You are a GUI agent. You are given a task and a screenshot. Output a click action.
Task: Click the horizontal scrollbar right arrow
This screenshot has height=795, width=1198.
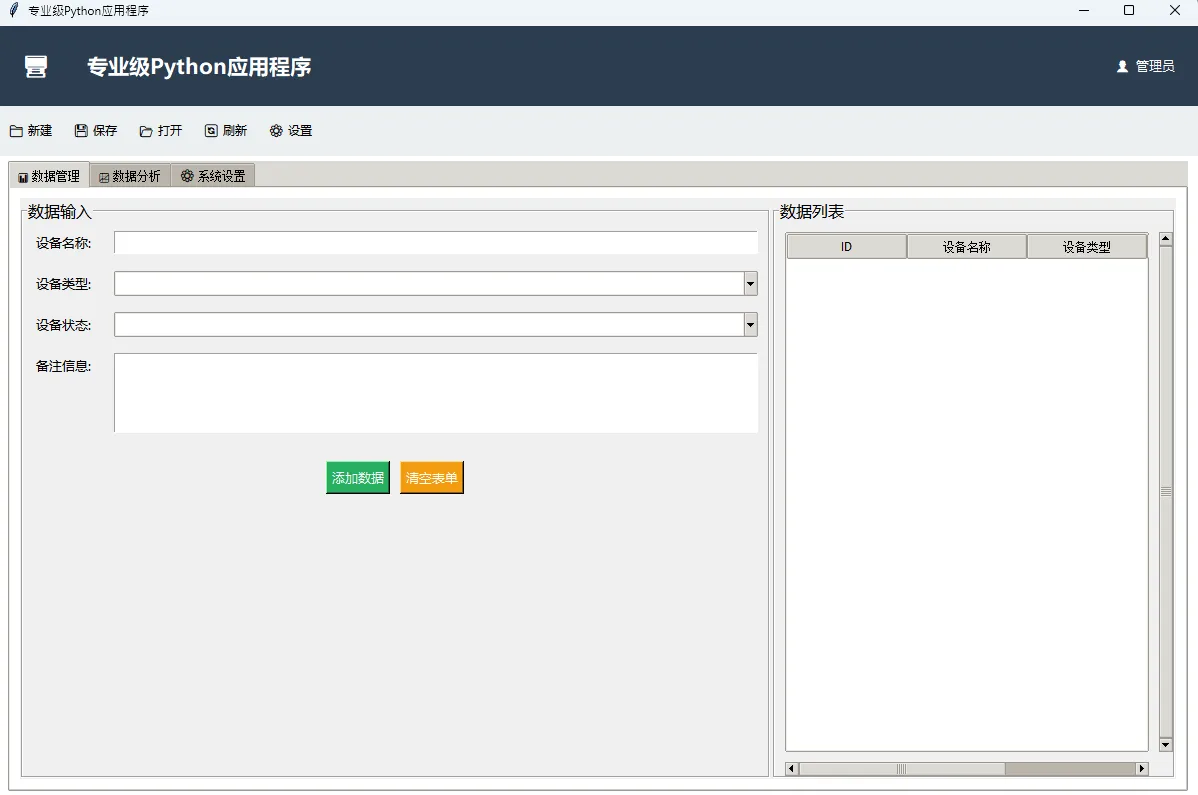tap(1141, 769)
